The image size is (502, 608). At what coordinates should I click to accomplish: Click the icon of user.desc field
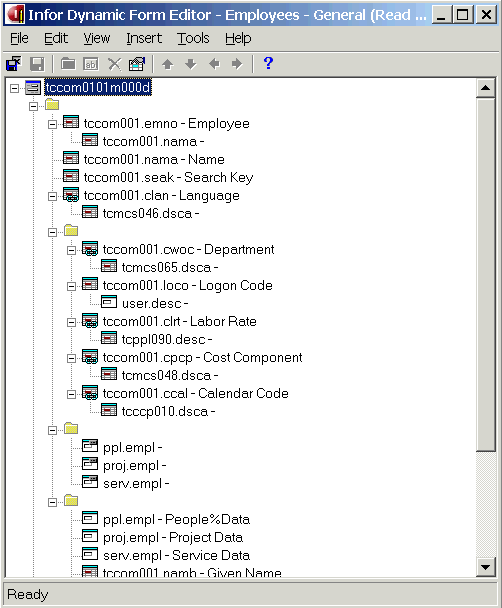click(x=109, y=302)
